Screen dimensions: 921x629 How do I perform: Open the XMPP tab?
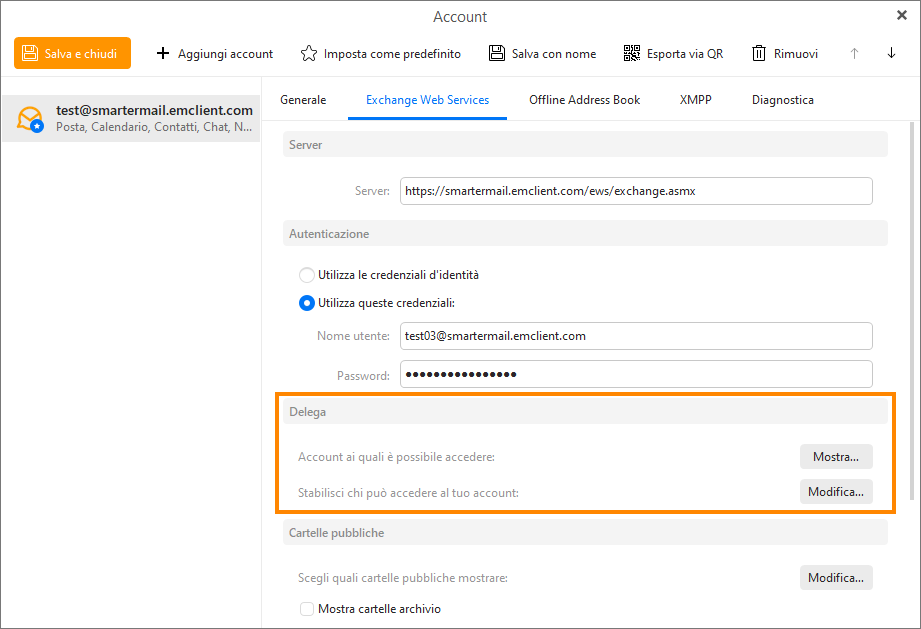(695, 100)
